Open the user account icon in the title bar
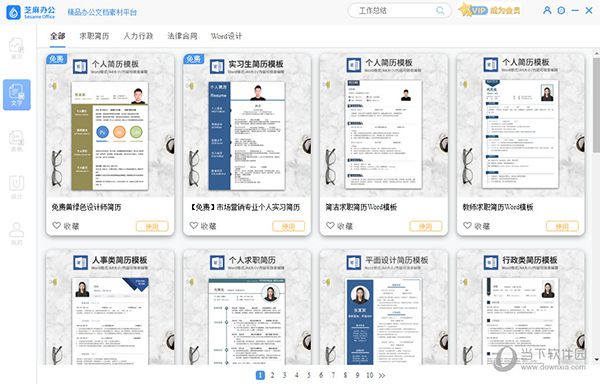 click(x=547, y=10)
